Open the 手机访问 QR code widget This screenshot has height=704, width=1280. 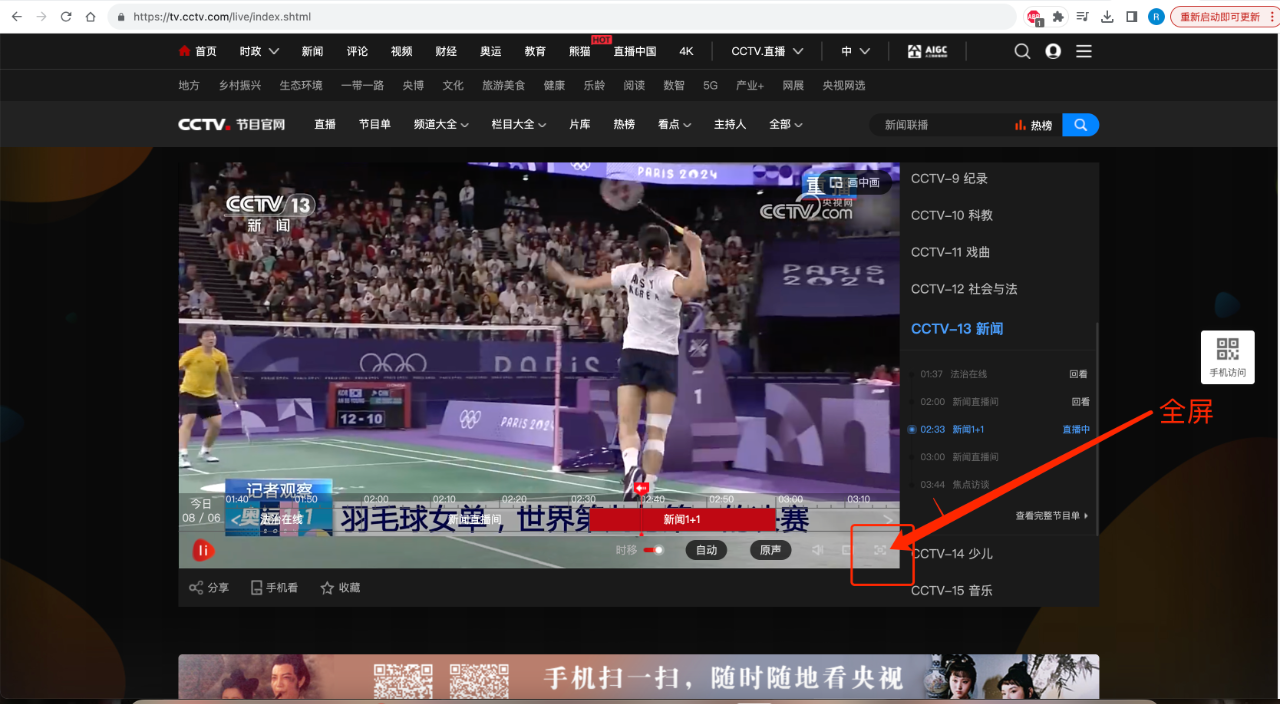1228,357
